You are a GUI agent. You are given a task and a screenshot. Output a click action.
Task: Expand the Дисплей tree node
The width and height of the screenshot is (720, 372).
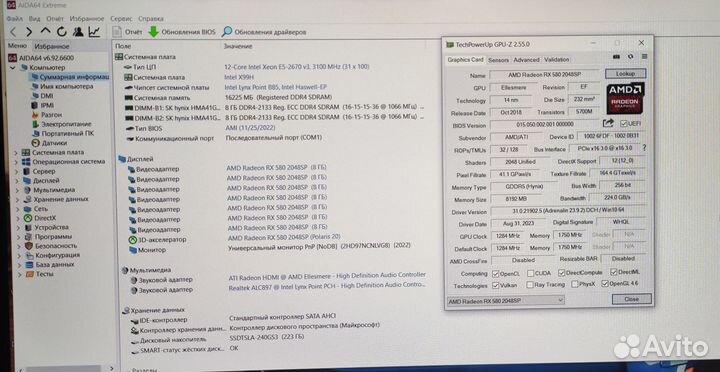click(x=17, y=180)
